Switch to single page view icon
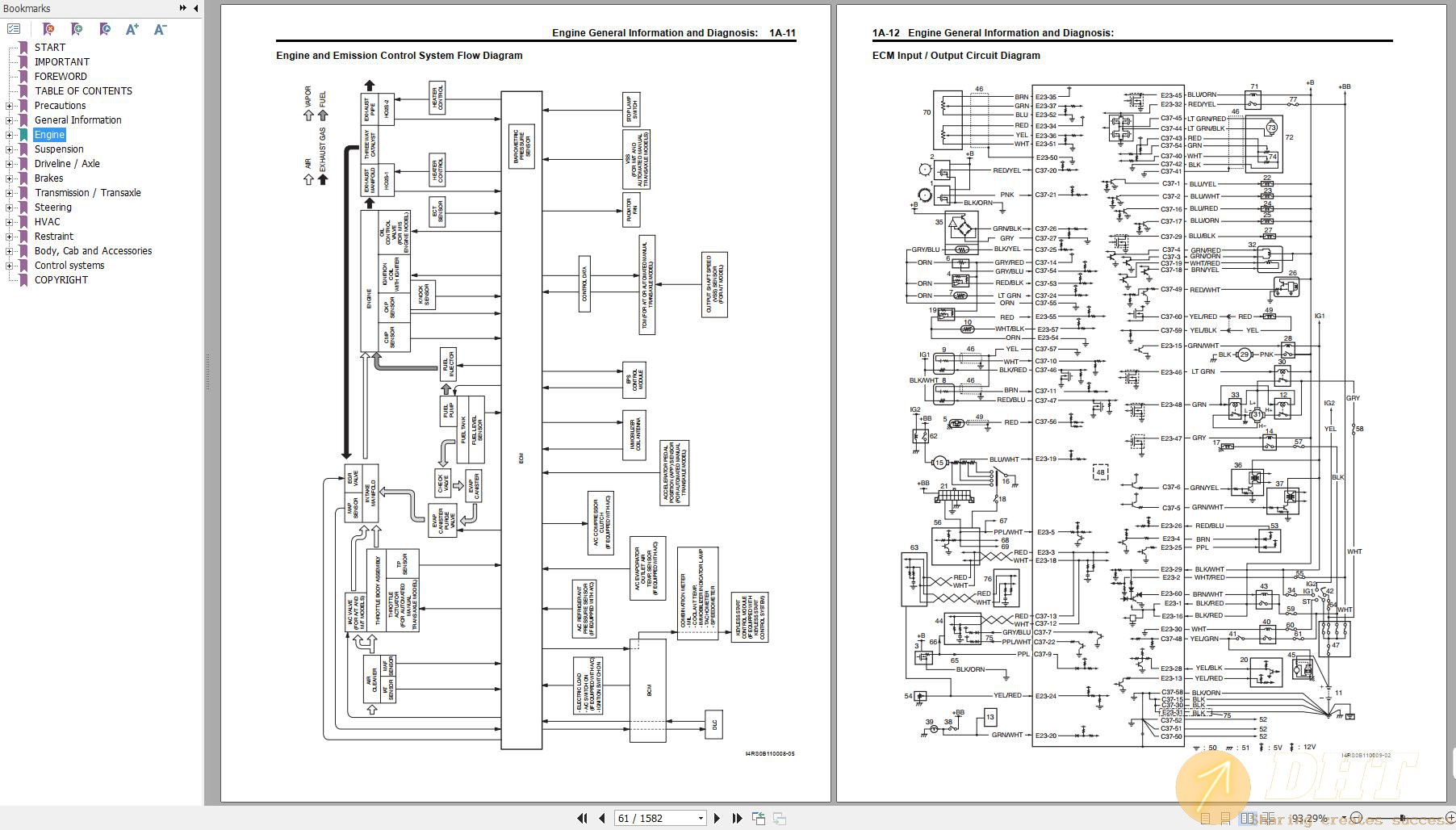 tap(1205, 818)
